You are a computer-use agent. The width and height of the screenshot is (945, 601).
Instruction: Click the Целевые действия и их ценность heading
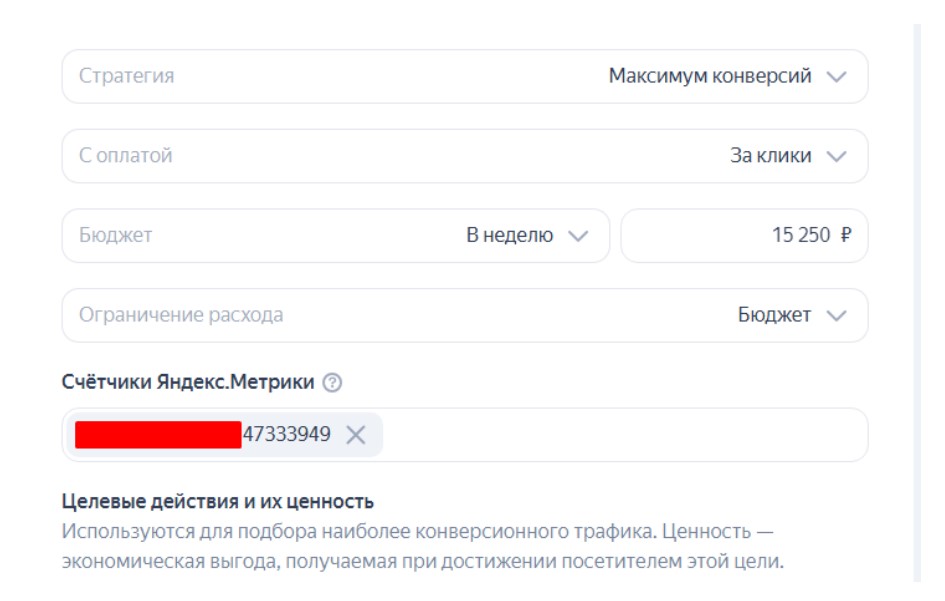[218, 501]
